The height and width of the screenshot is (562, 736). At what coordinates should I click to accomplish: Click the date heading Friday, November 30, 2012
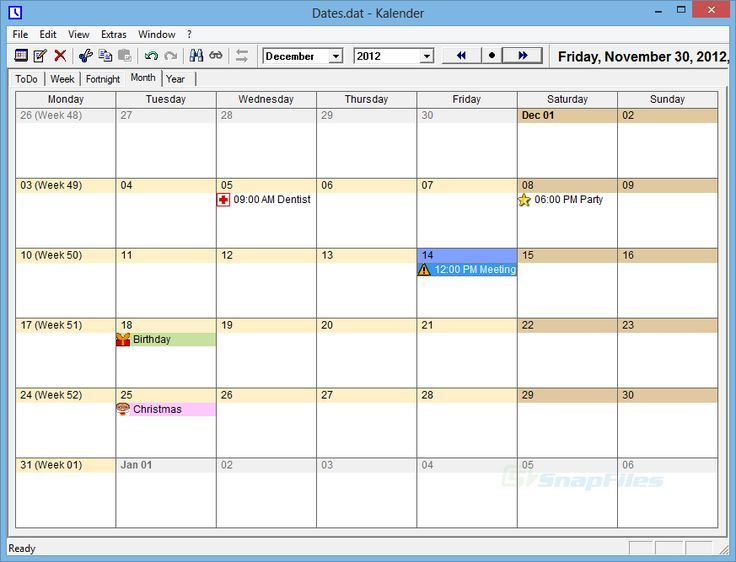pyautogui.click(x=643, y=57)
